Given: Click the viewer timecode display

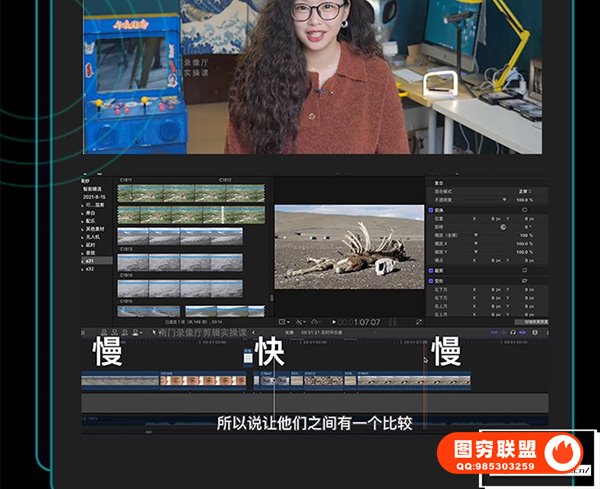Looking at the screenshot, I should (x=366, y=322).
